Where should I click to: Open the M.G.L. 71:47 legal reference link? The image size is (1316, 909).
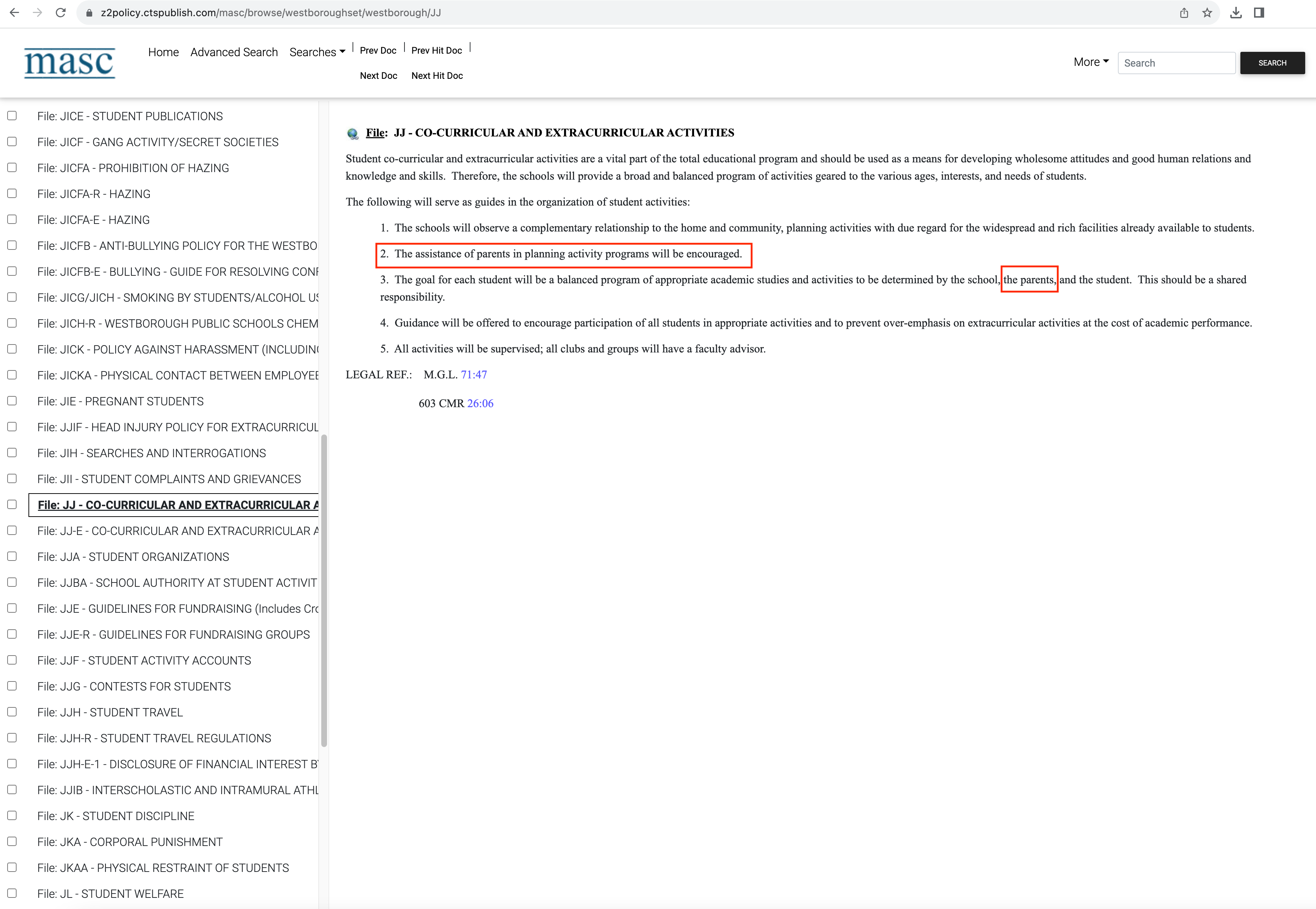(474, 375)
